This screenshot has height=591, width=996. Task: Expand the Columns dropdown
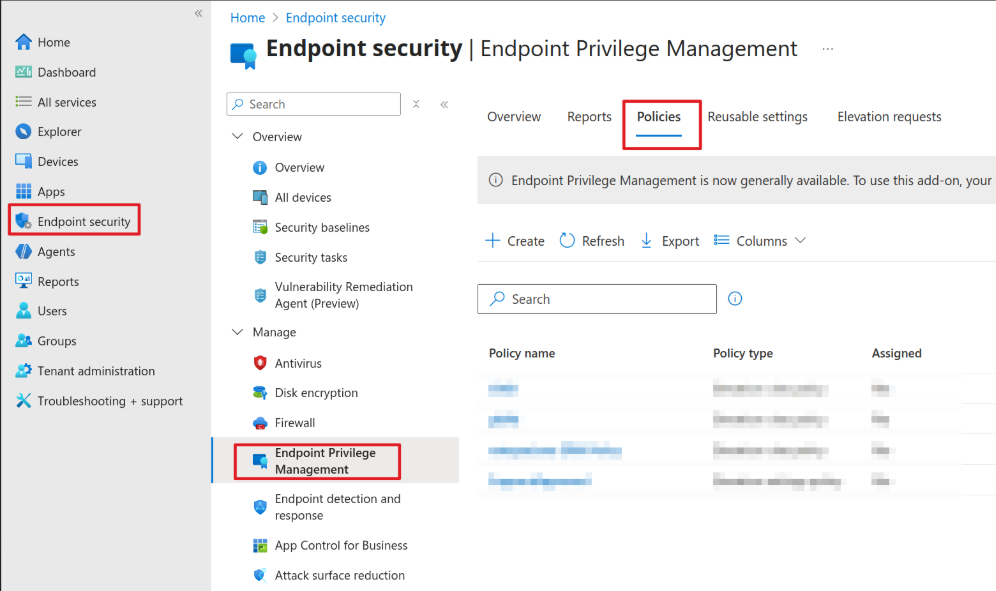coord(759,240)
